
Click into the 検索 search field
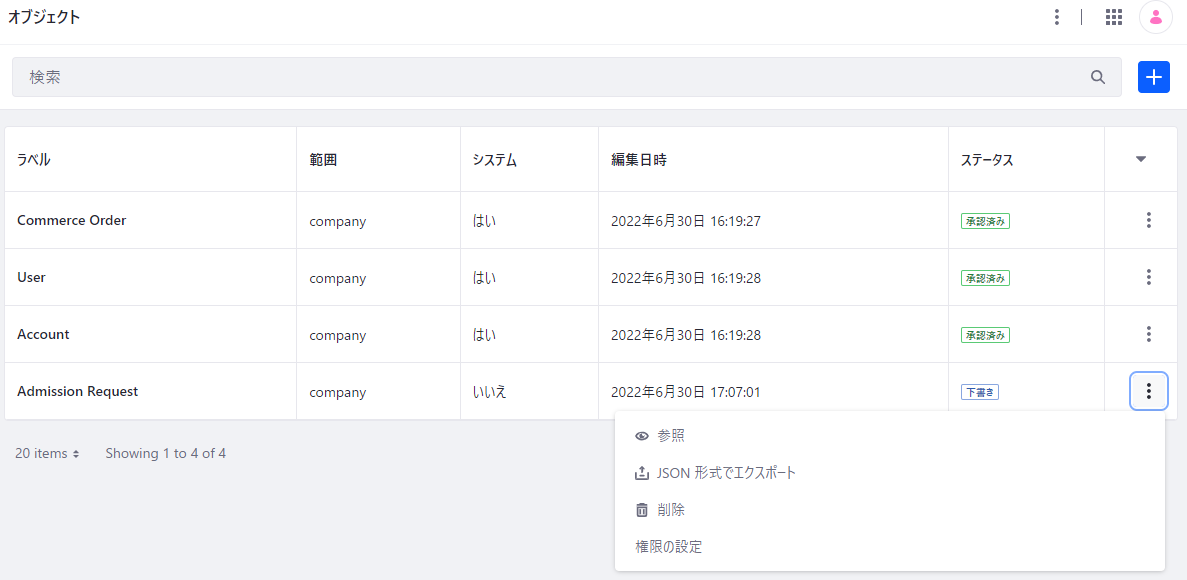(x=550, y=77)
